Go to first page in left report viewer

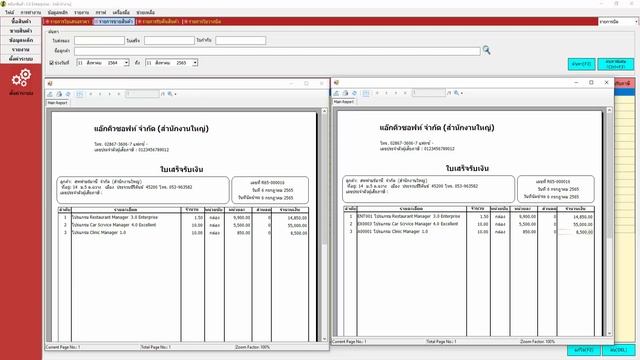click(x=91, y=94)
